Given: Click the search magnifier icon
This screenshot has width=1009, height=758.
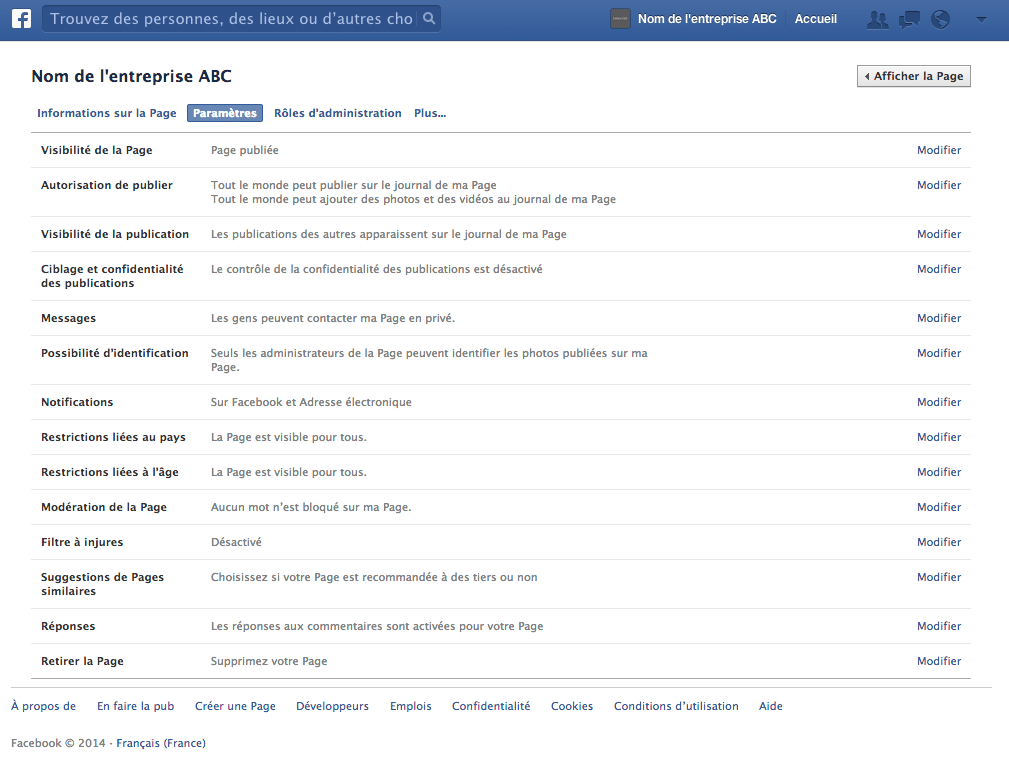Looking at the screenshot, I should [x=428, y=19].
